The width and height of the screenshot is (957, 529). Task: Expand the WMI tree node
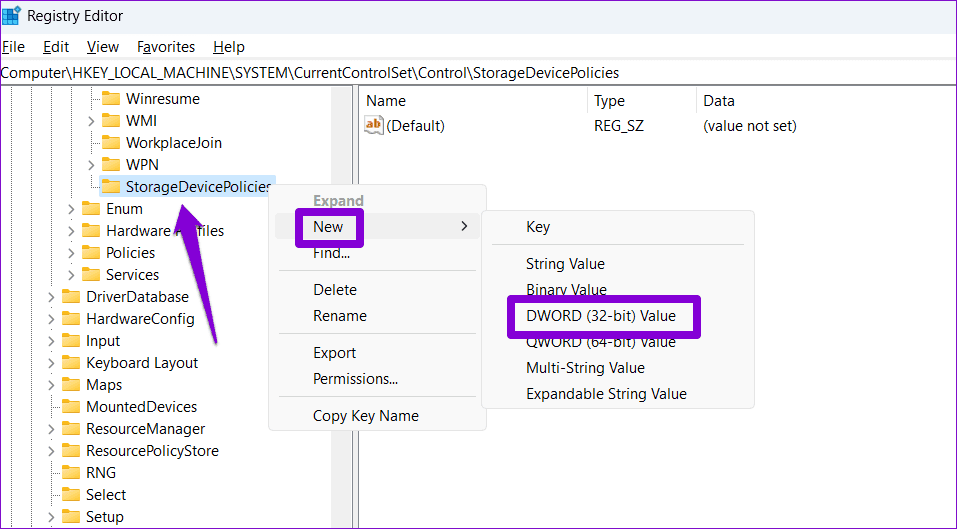(91, 121)
